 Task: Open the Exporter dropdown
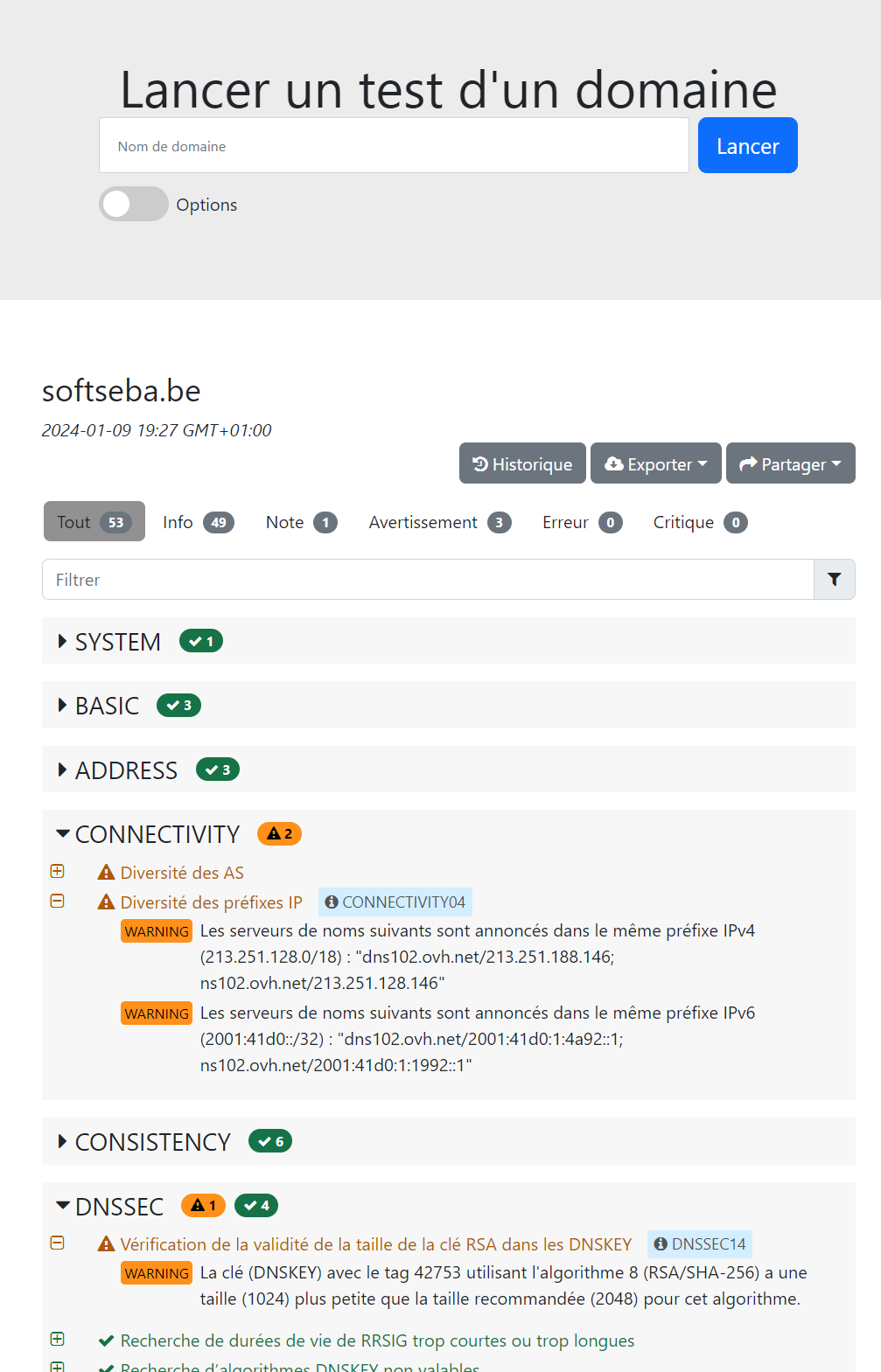pyautogui.click(x=655, y=463)
